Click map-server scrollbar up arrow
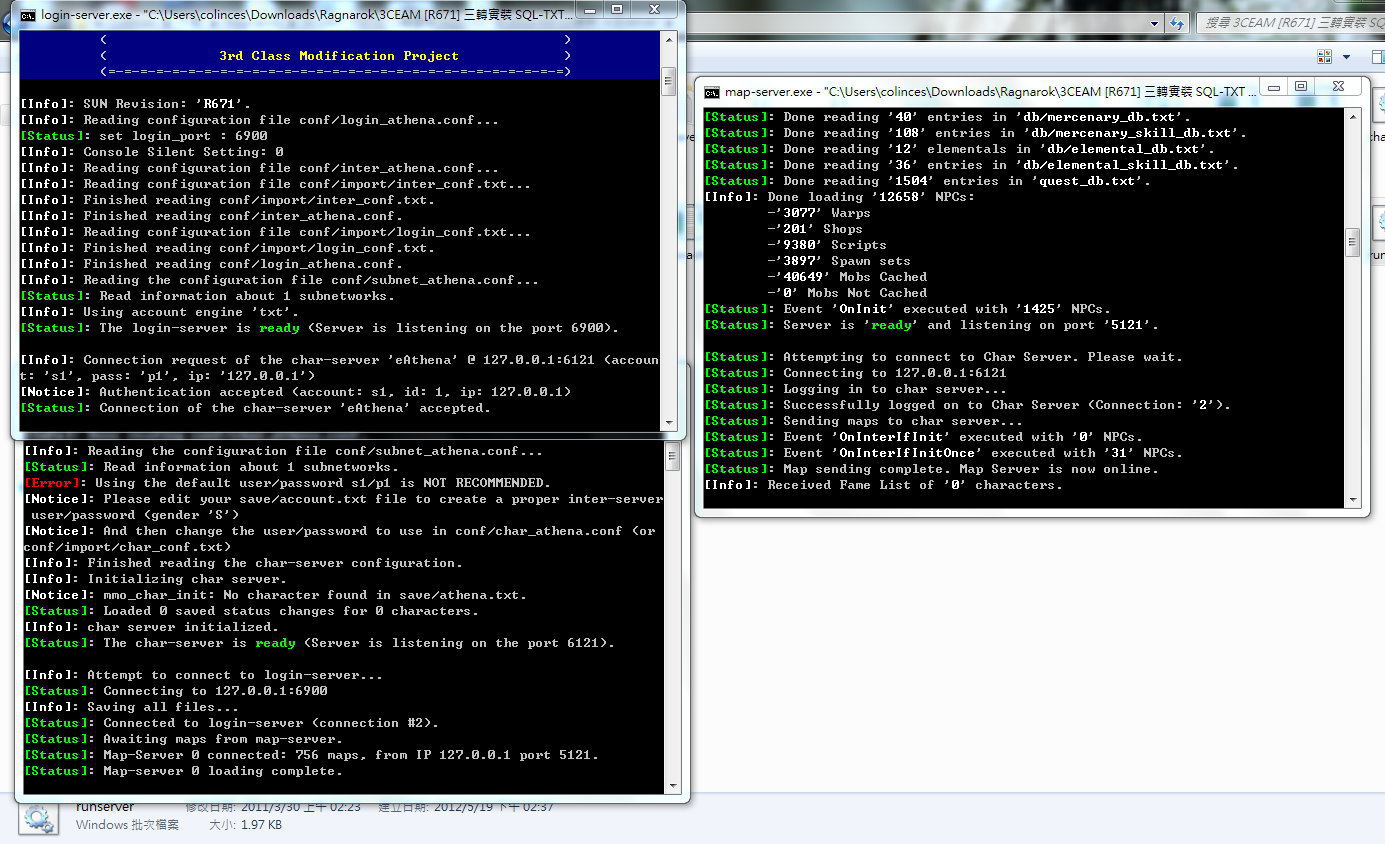This screenshot has width=1385, height=844. point(1352,115)
